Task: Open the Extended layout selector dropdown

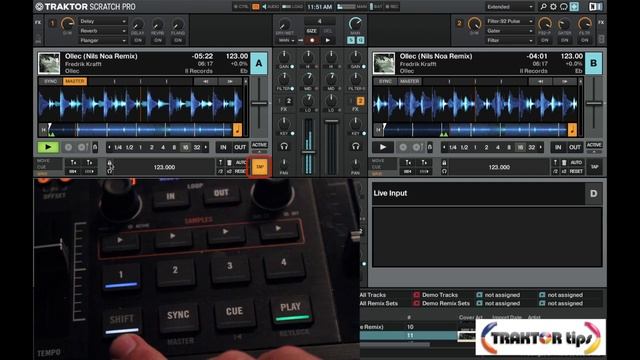Action: 509,7
